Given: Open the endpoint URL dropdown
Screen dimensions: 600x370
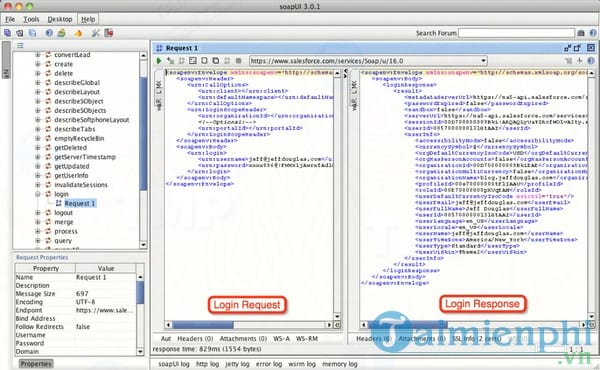Looking at the screenshot, I should click(483, 60).
